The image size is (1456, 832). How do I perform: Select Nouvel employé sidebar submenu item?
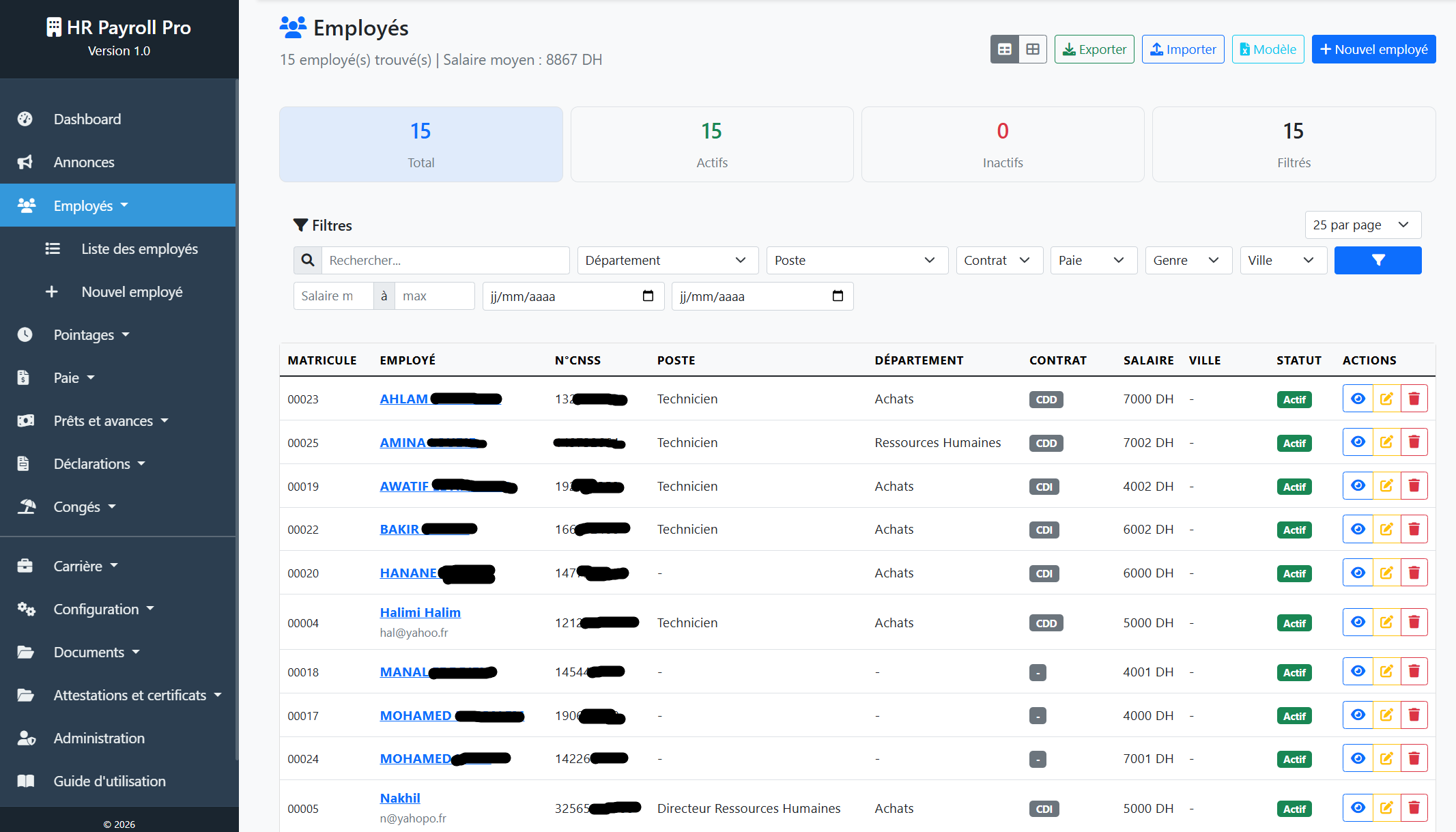click(117, 291)
